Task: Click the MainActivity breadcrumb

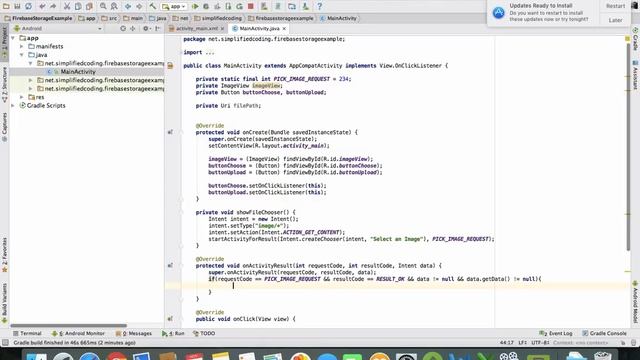Action: tap(338, 18)
